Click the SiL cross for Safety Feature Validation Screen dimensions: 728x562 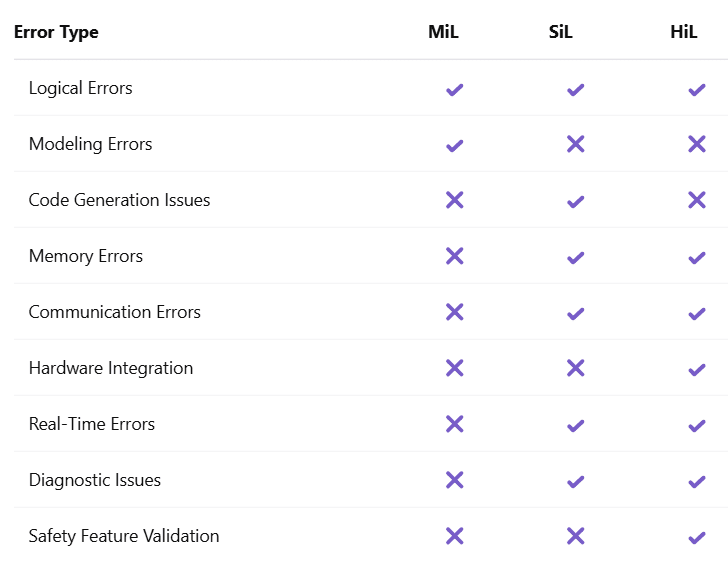[x=575, y=536]
